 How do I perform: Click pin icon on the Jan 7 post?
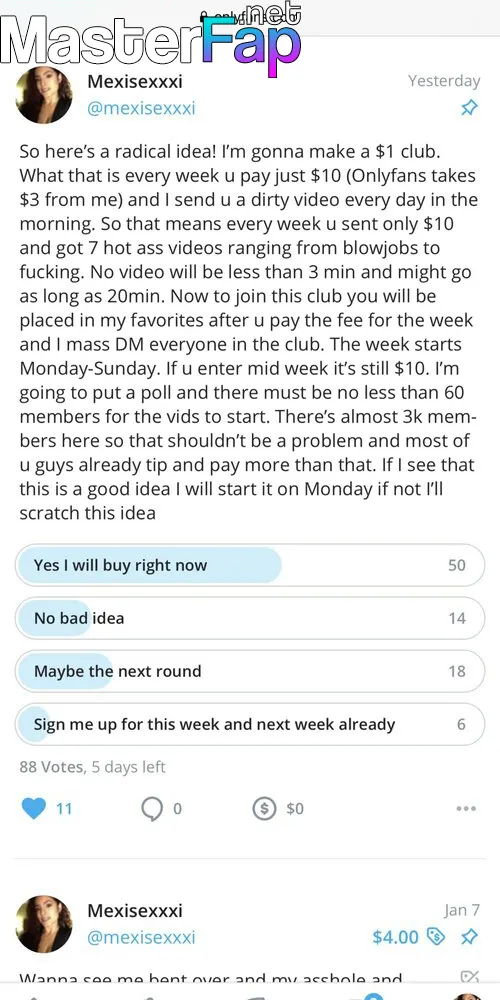click(x=469, y=937)
